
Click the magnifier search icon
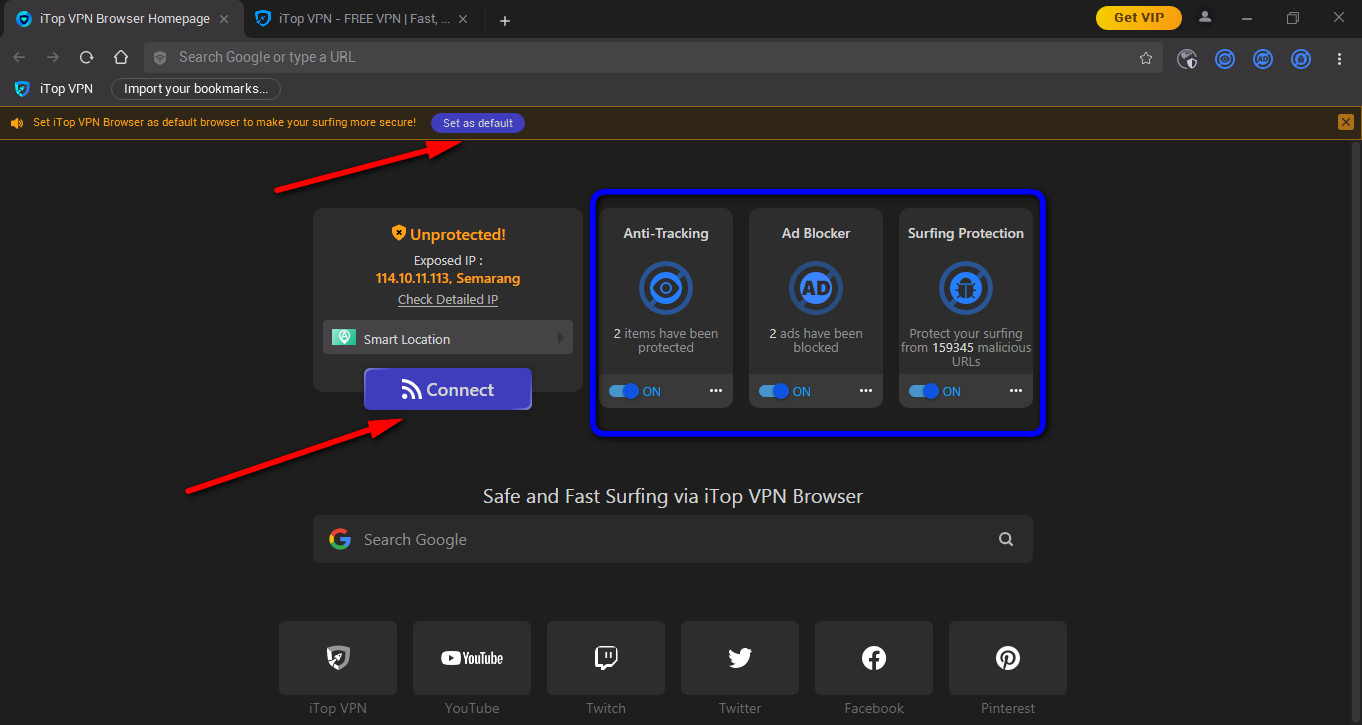coord(1006,539)
